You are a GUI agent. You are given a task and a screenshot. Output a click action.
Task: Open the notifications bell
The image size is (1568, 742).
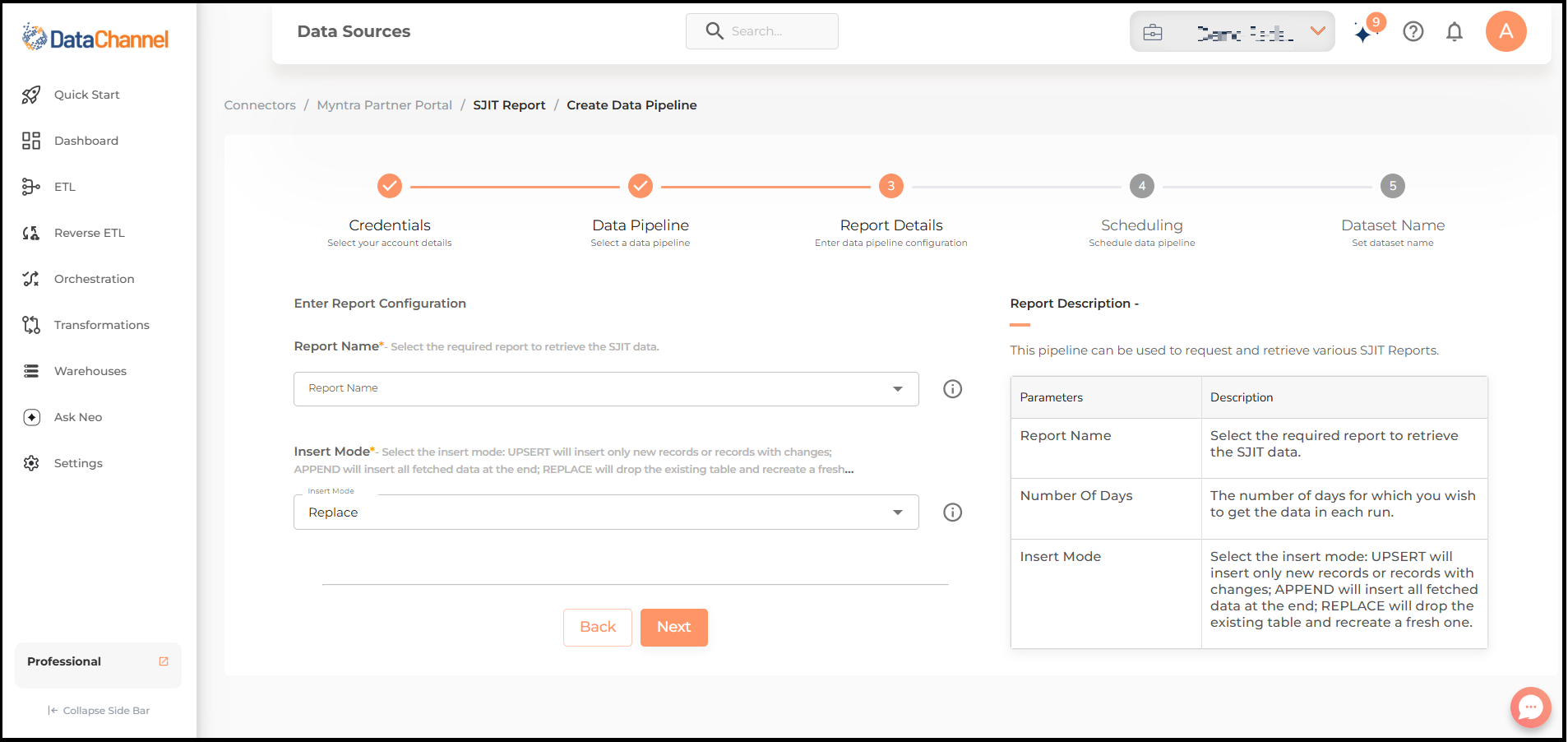[1455, 31]
